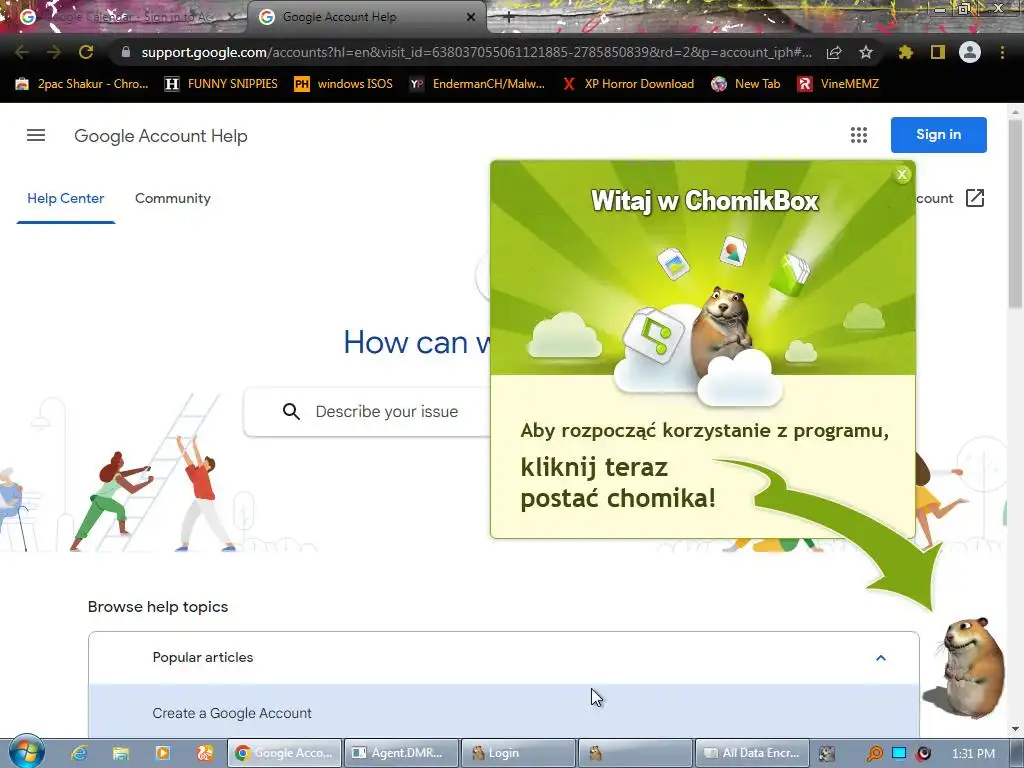Toggle Chrome side panel

[x=938, y=52]
